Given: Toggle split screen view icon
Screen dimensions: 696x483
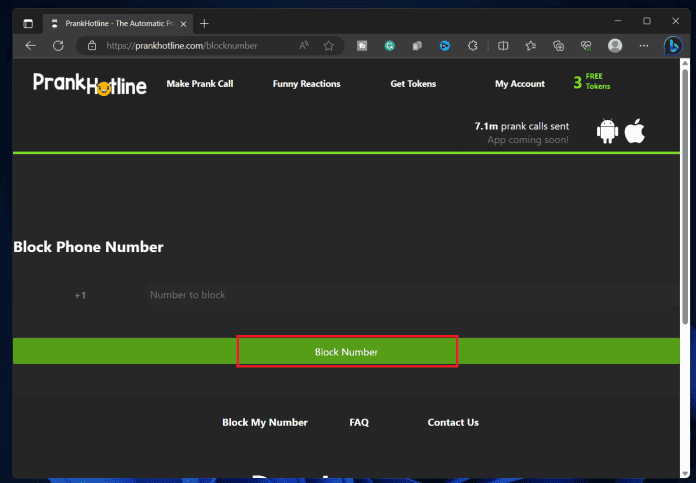Looking at the screenshot, I should tap(503, 45).
